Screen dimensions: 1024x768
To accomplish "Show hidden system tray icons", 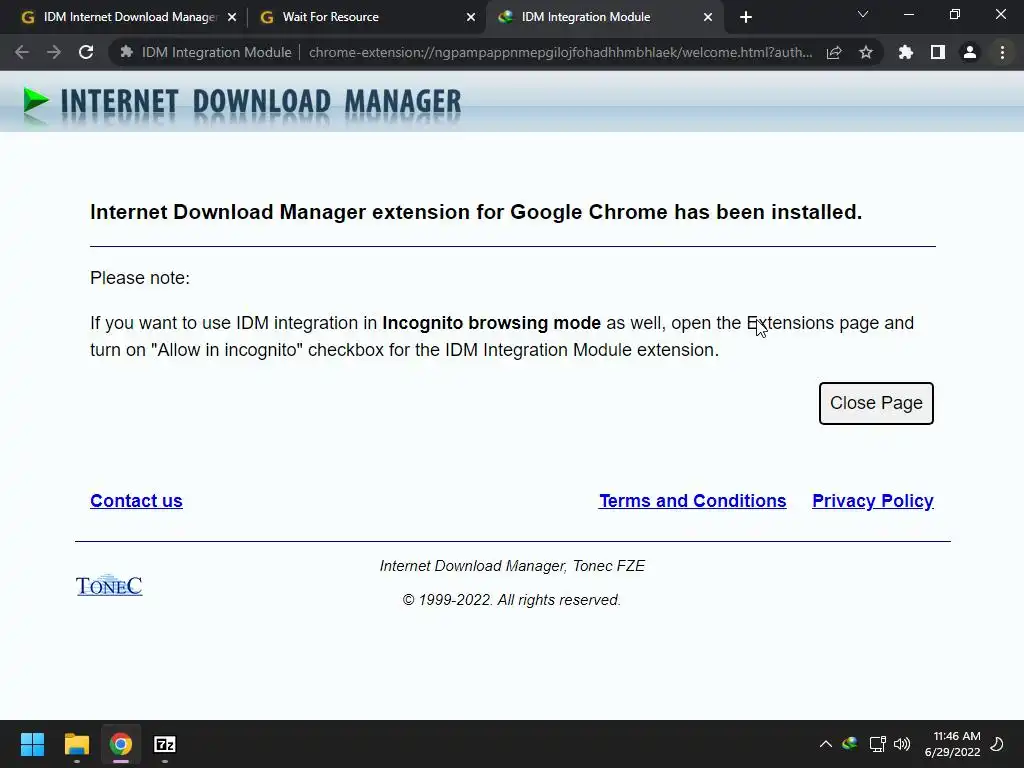I will coord(825,744).
